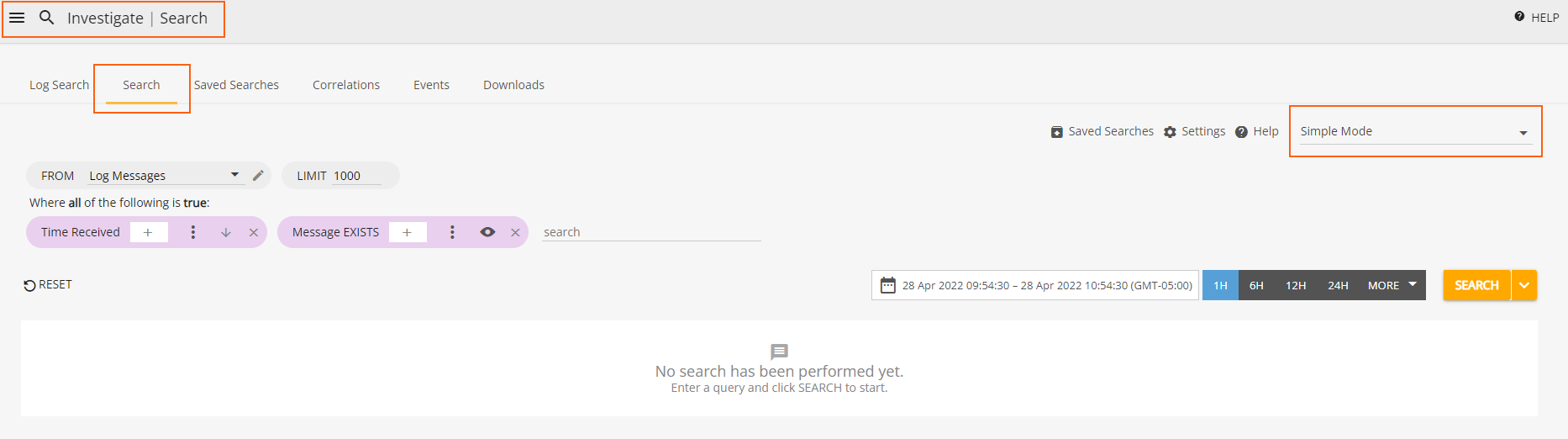The image size is (1568, 439).
Task: Expand the MORE time range dropdown
Action: point(1392,285)
